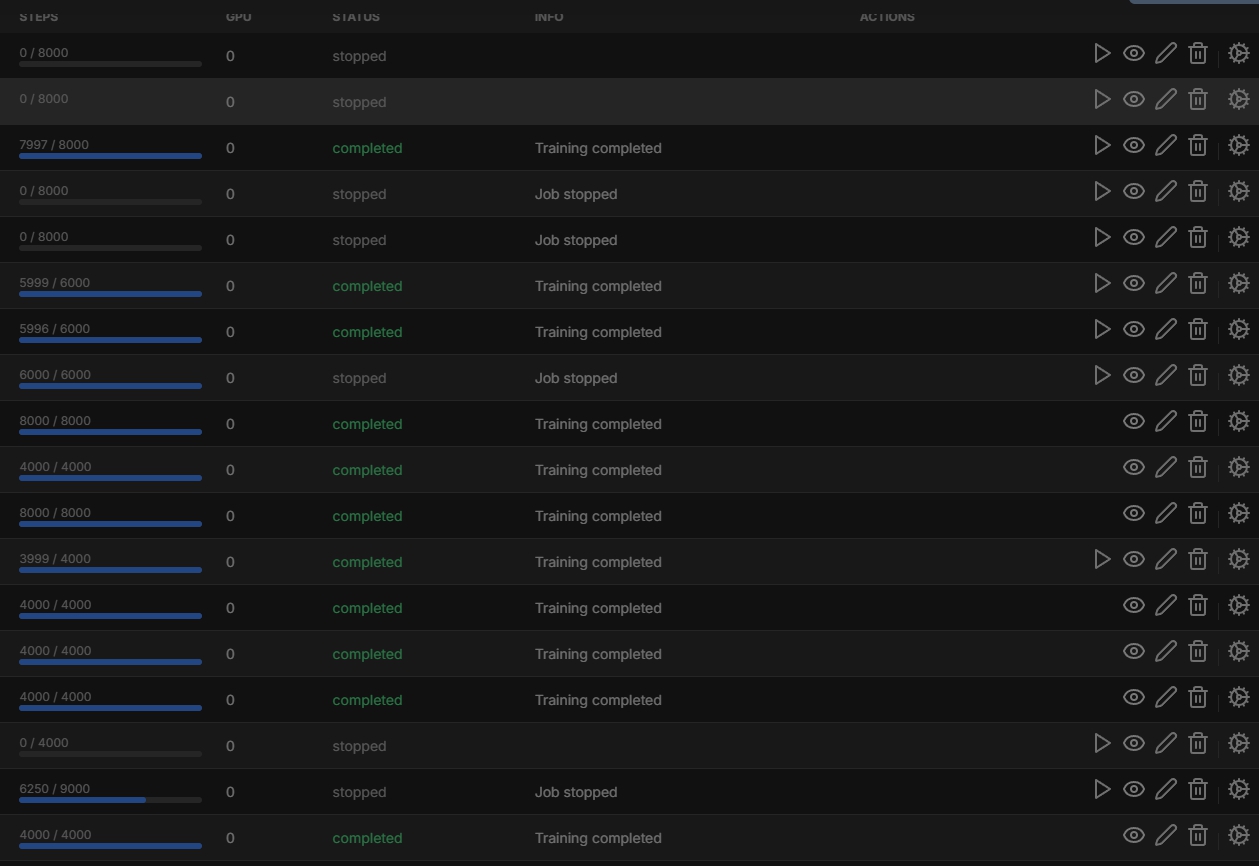The height and width of the screenshot is (866, 1259).
Task: Delete the stopped 6000 / 6000 job
Action: [1198, 375]
